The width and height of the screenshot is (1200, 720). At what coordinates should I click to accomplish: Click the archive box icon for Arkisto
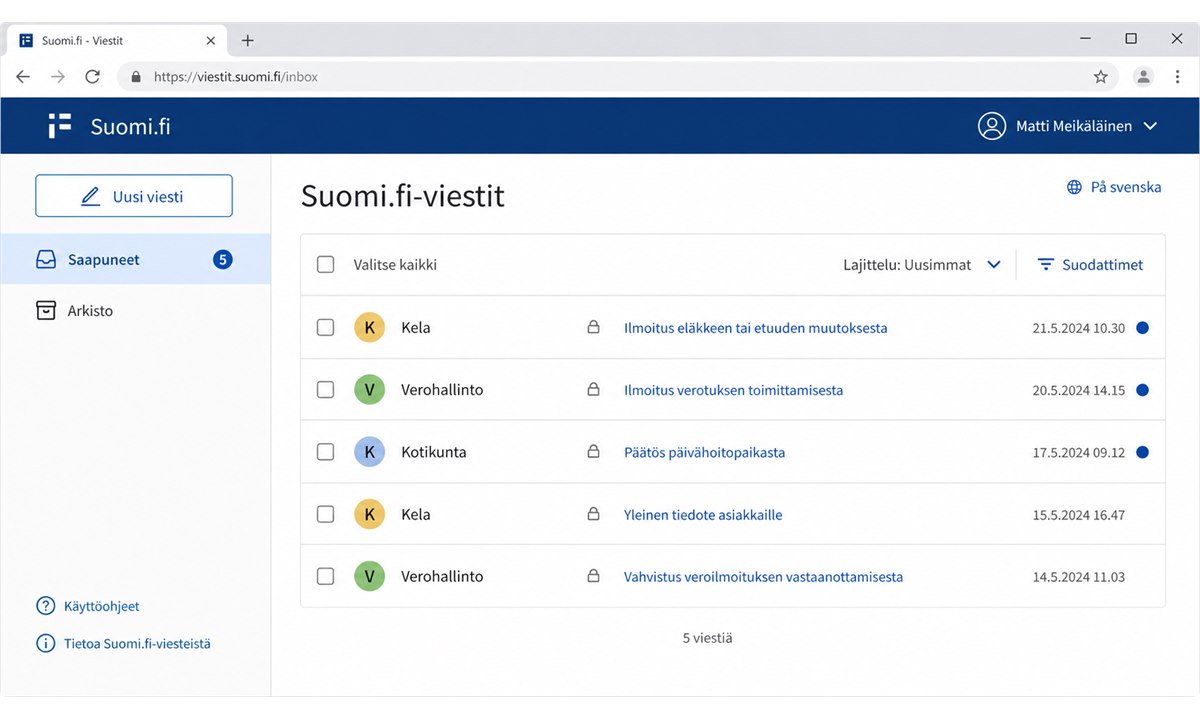point(46,311)
